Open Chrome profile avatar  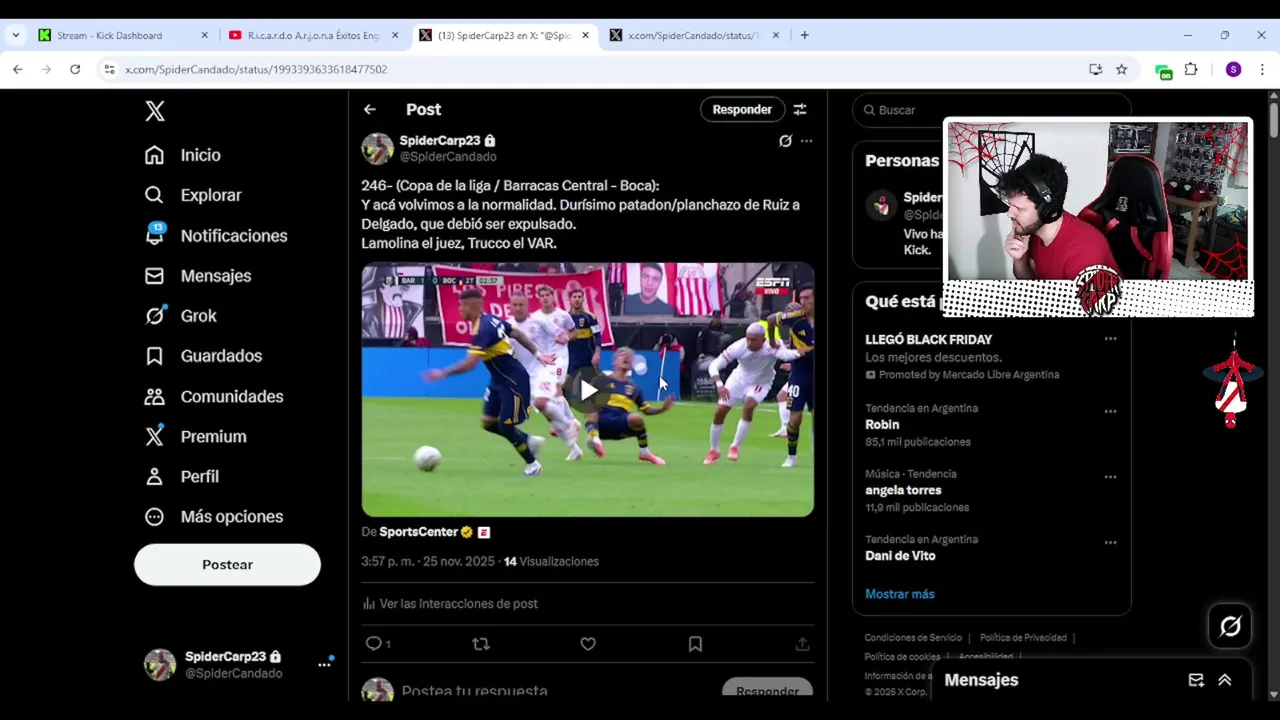tap(1233, 69)
